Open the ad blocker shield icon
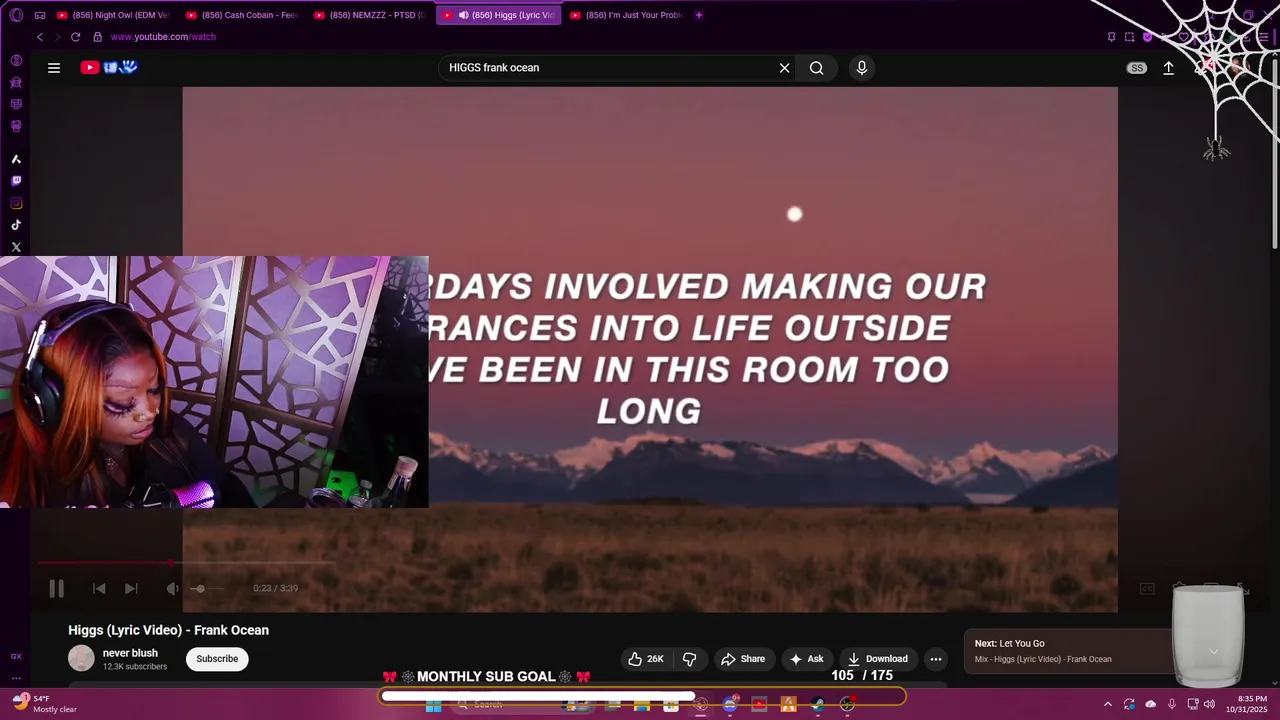 click(1147, 37)
